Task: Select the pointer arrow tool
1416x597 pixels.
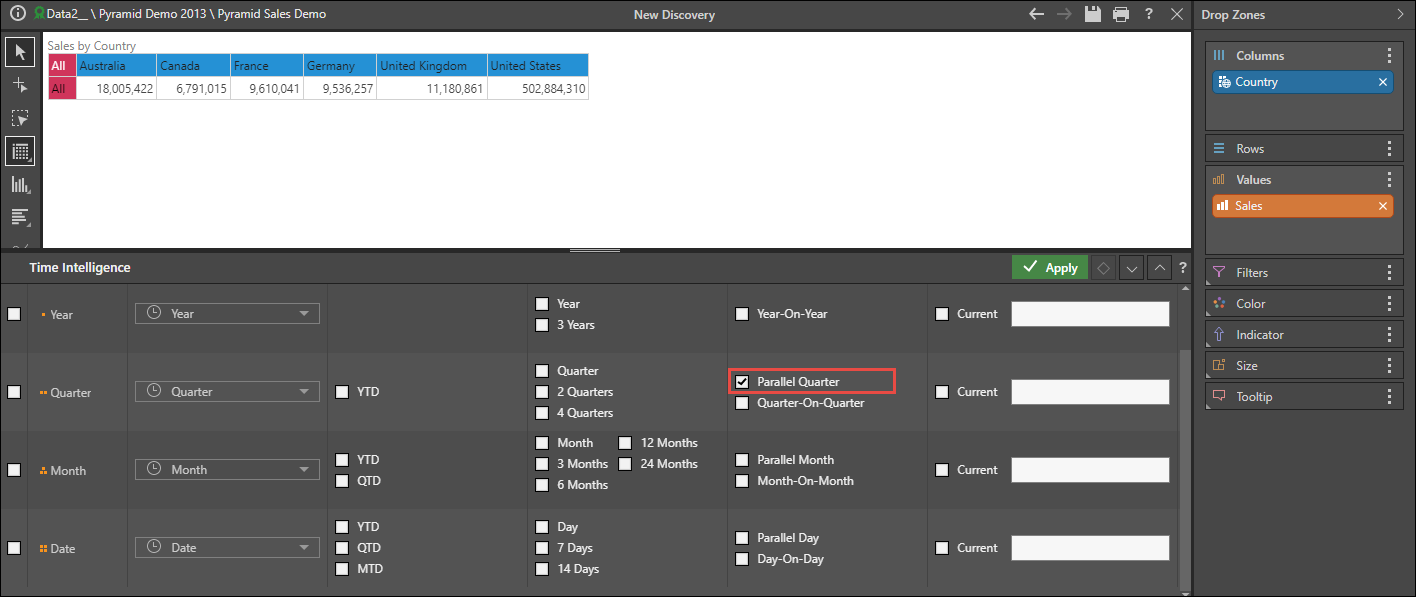Action: 20,52
